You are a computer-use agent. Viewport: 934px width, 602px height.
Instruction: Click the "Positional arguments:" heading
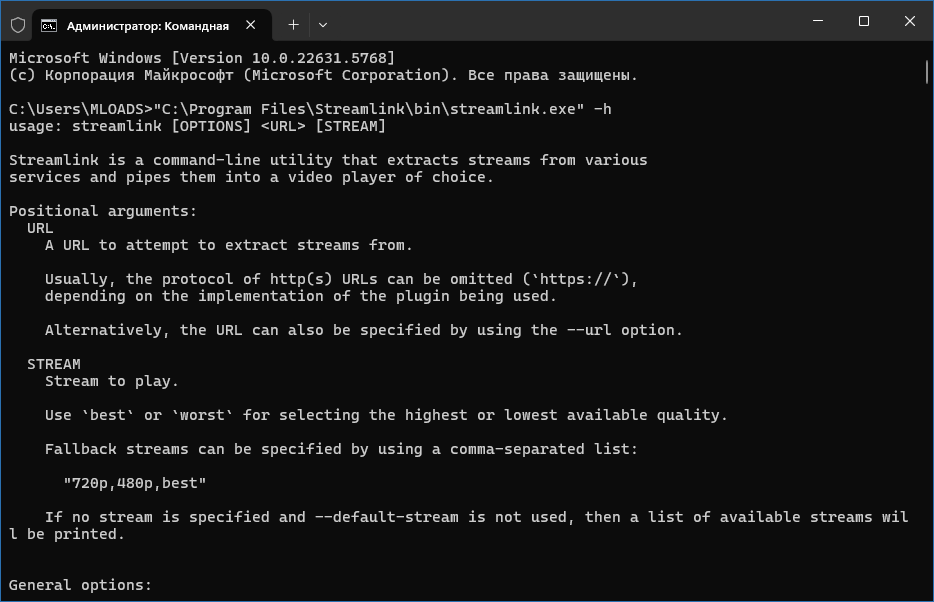(103, 211)
